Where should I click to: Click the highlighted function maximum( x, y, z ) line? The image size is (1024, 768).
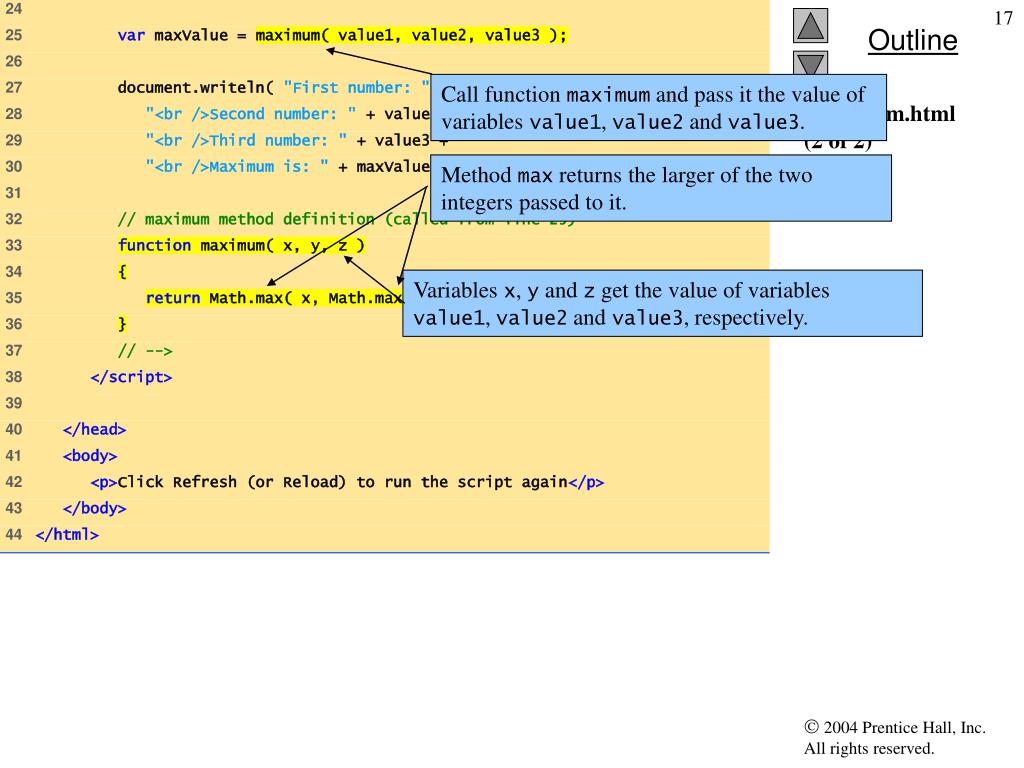pos(240,245)
